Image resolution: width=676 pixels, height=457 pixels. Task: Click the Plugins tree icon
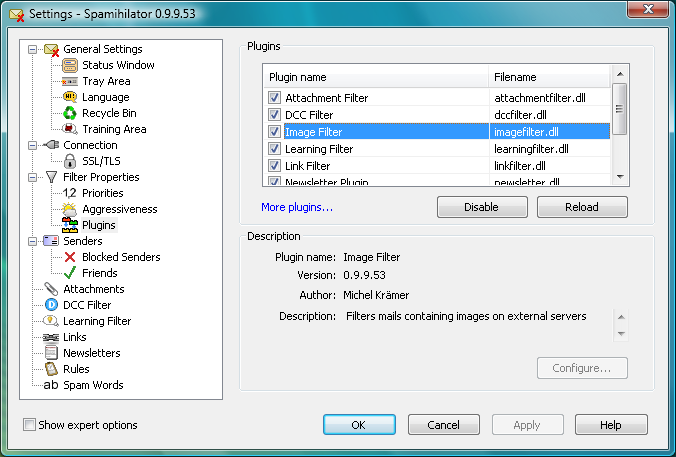coord(70,225)
